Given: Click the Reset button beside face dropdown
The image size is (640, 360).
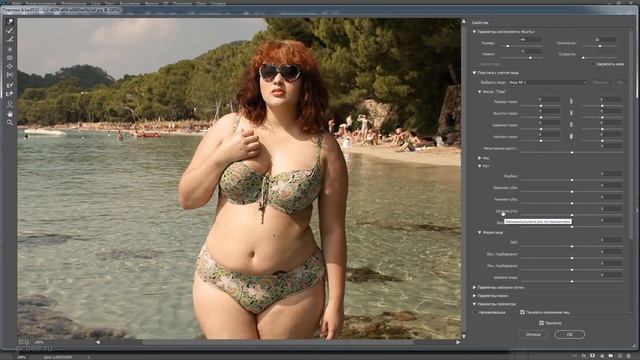Looking at the screenshot, I should (600, 82).
